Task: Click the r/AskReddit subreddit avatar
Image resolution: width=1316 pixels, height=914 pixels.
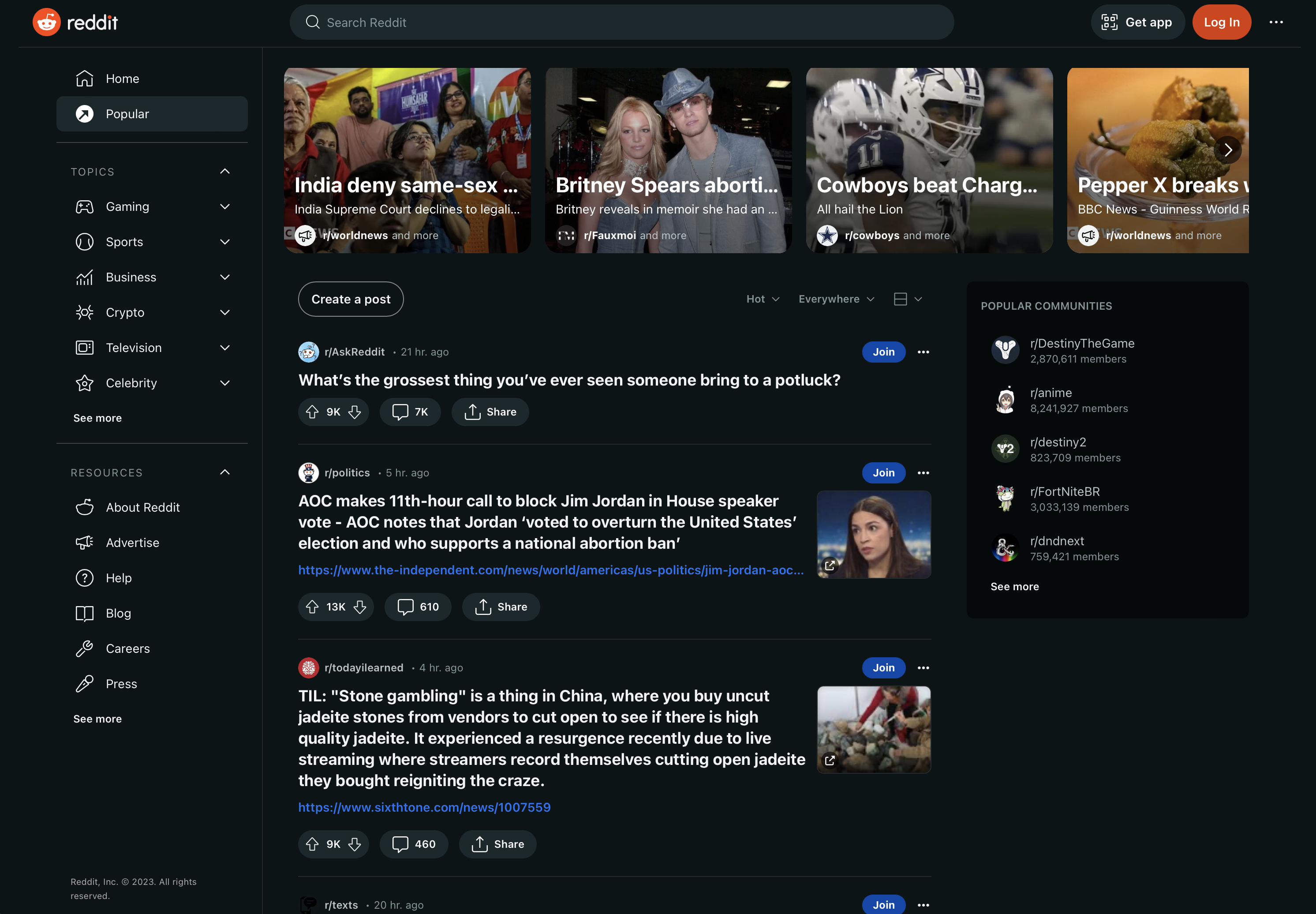Action: pyautogui.click(x=309, y=352)
